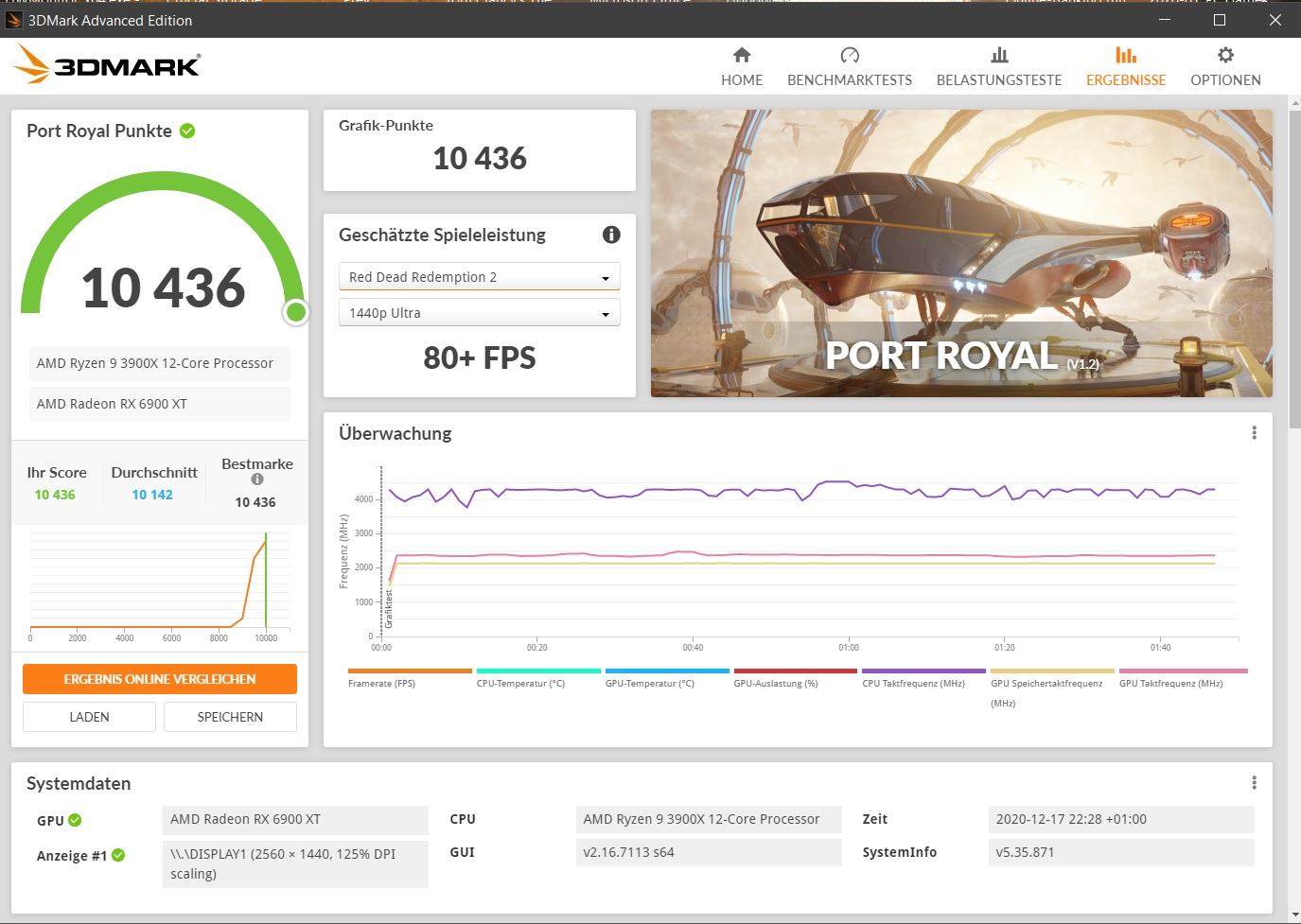Click the Zeit value 2020-12-17 22:28

point(1121,819)
